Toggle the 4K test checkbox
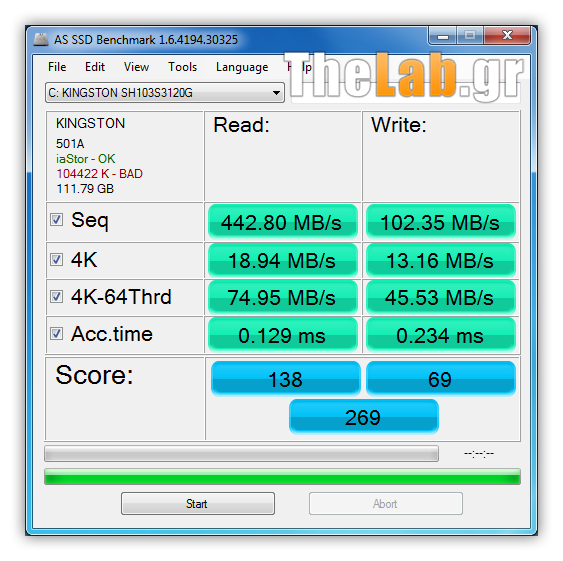This screenshot has height=561, width=563. tap(56, 259)
